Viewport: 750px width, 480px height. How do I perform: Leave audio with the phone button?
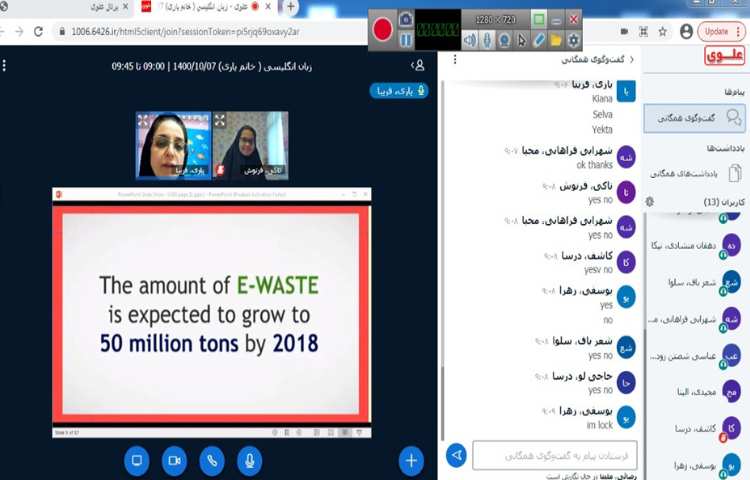click(x=212, y=460)
